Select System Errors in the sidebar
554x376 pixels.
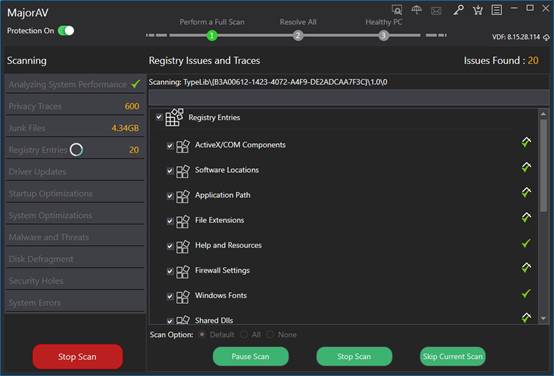pyautogui.click(x=75, y=303)
